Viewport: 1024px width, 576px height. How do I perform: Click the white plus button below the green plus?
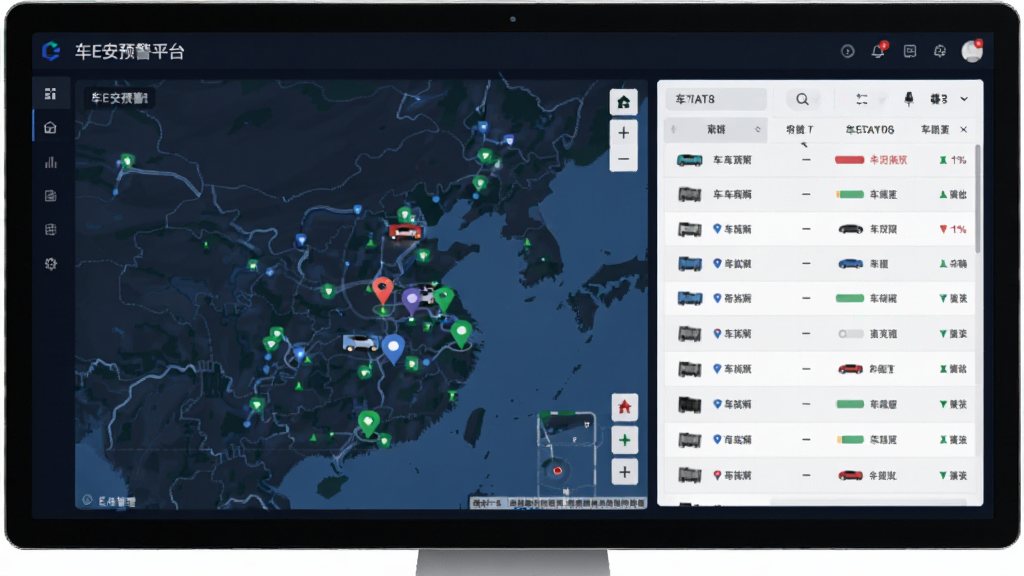coord(624,472)
